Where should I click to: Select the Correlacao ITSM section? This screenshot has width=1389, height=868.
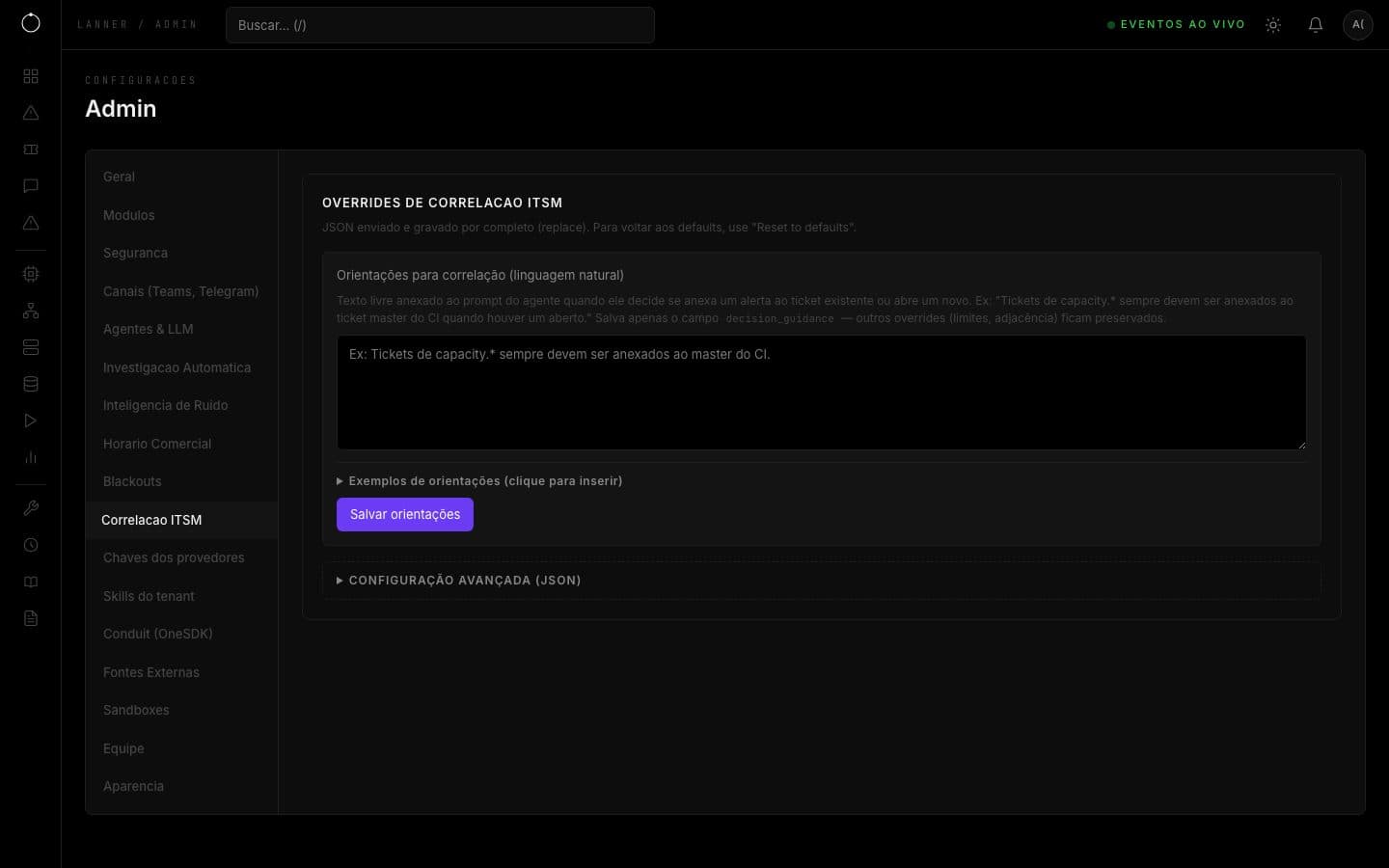pos(181,520)
